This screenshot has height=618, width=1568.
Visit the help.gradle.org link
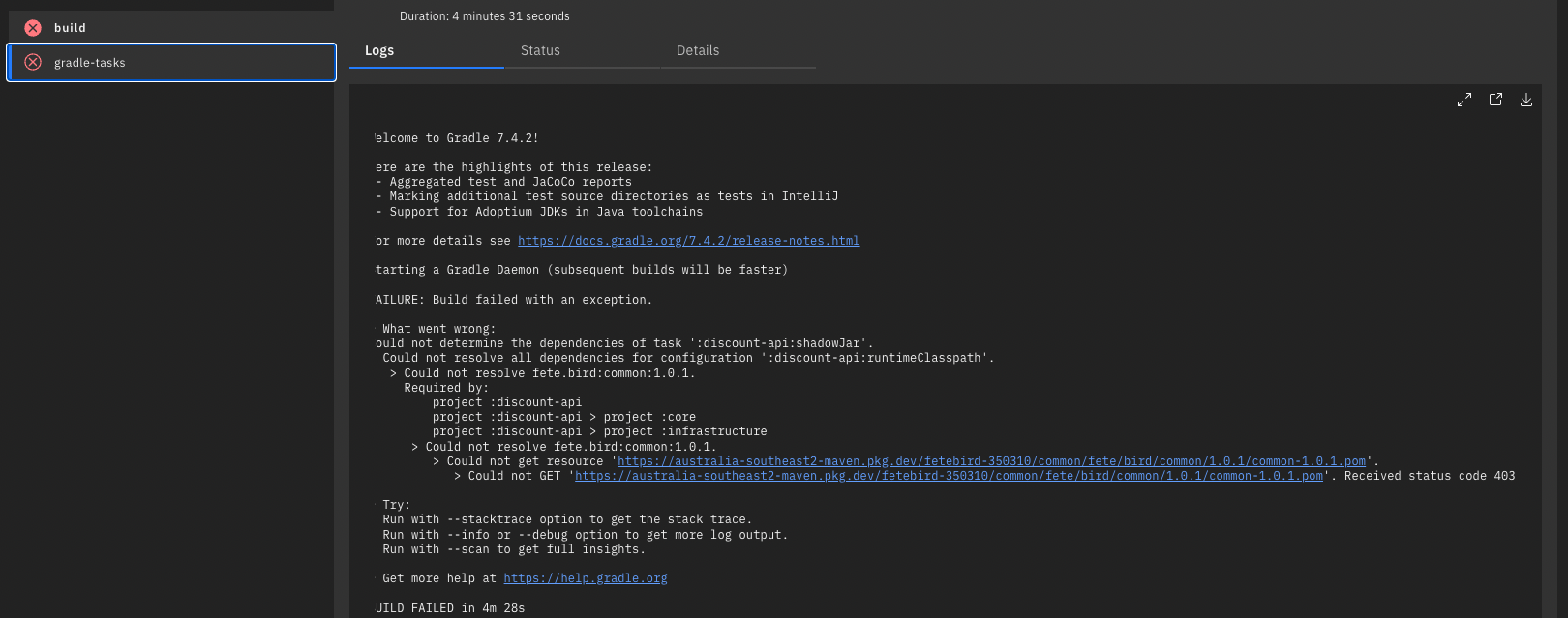pos(586,578)
